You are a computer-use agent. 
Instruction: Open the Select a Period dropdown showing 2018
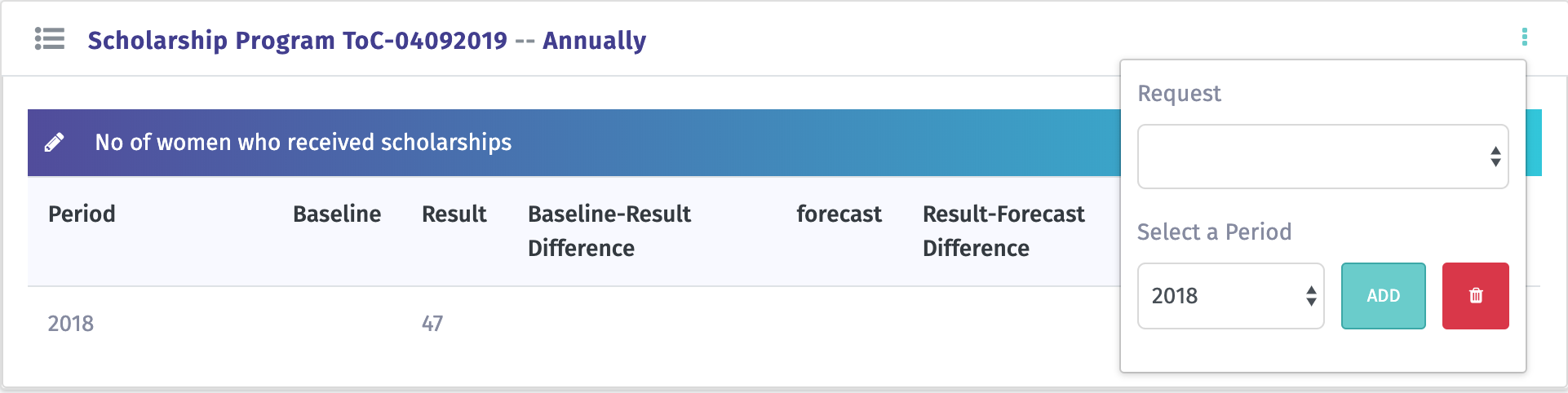(1230, 296)
